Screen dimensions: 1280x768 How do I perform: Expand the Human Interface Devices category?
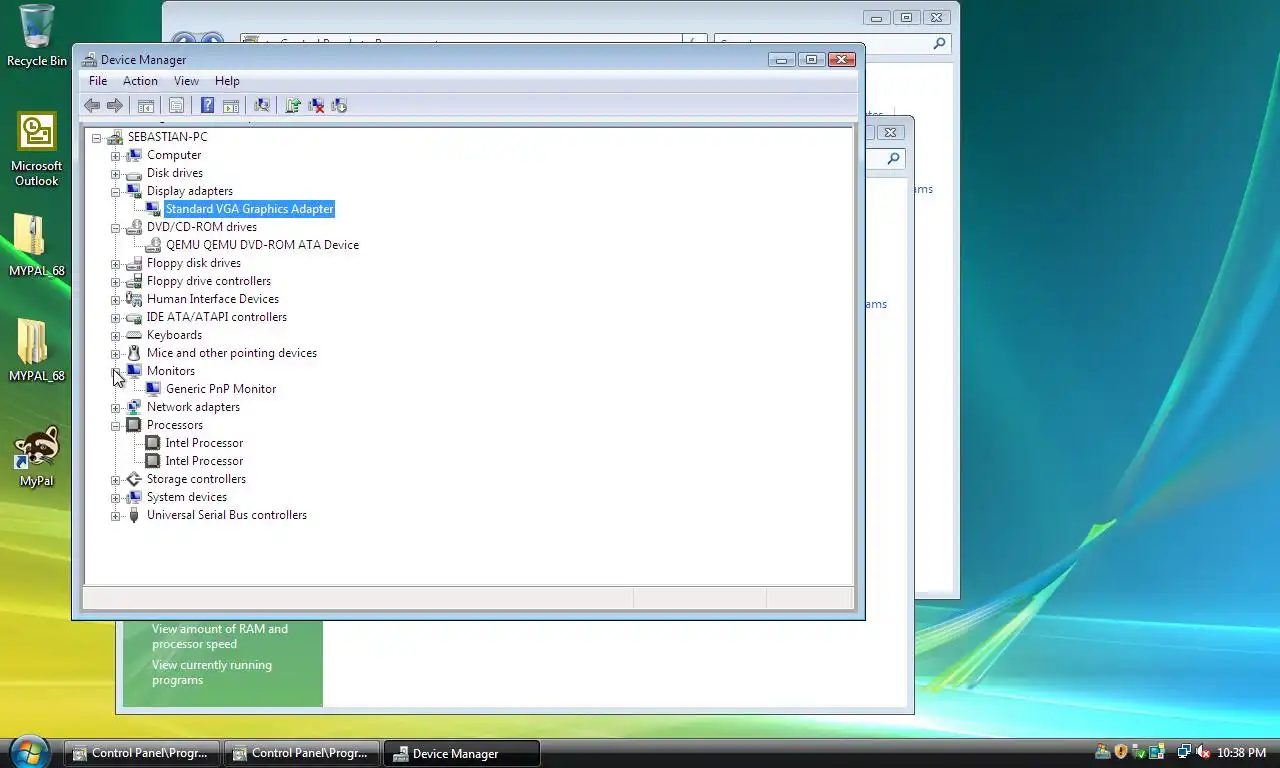[x=115, y=300]
